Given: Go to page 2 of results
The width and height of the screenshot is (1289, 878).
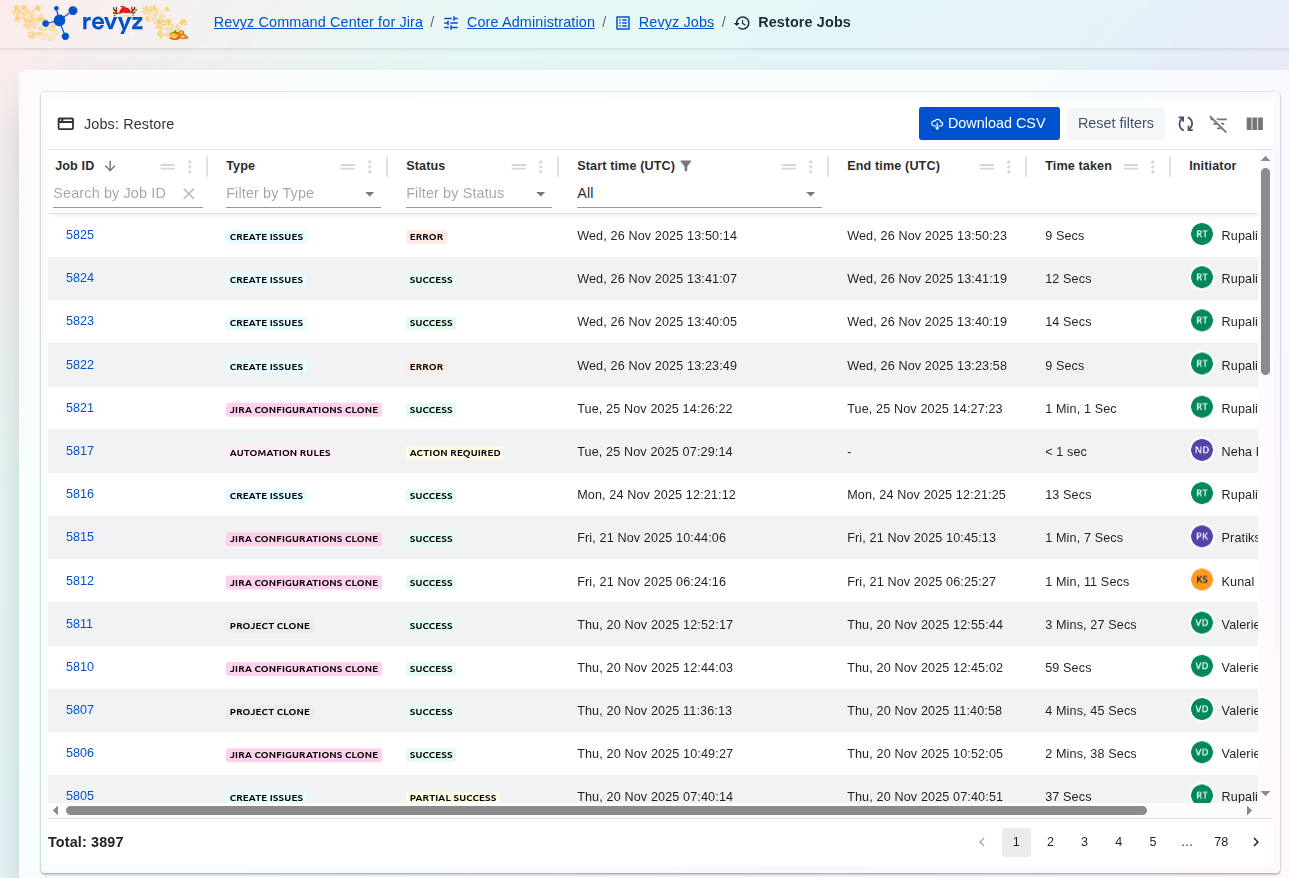Looking at the screenshot, I should point(1050,842).
